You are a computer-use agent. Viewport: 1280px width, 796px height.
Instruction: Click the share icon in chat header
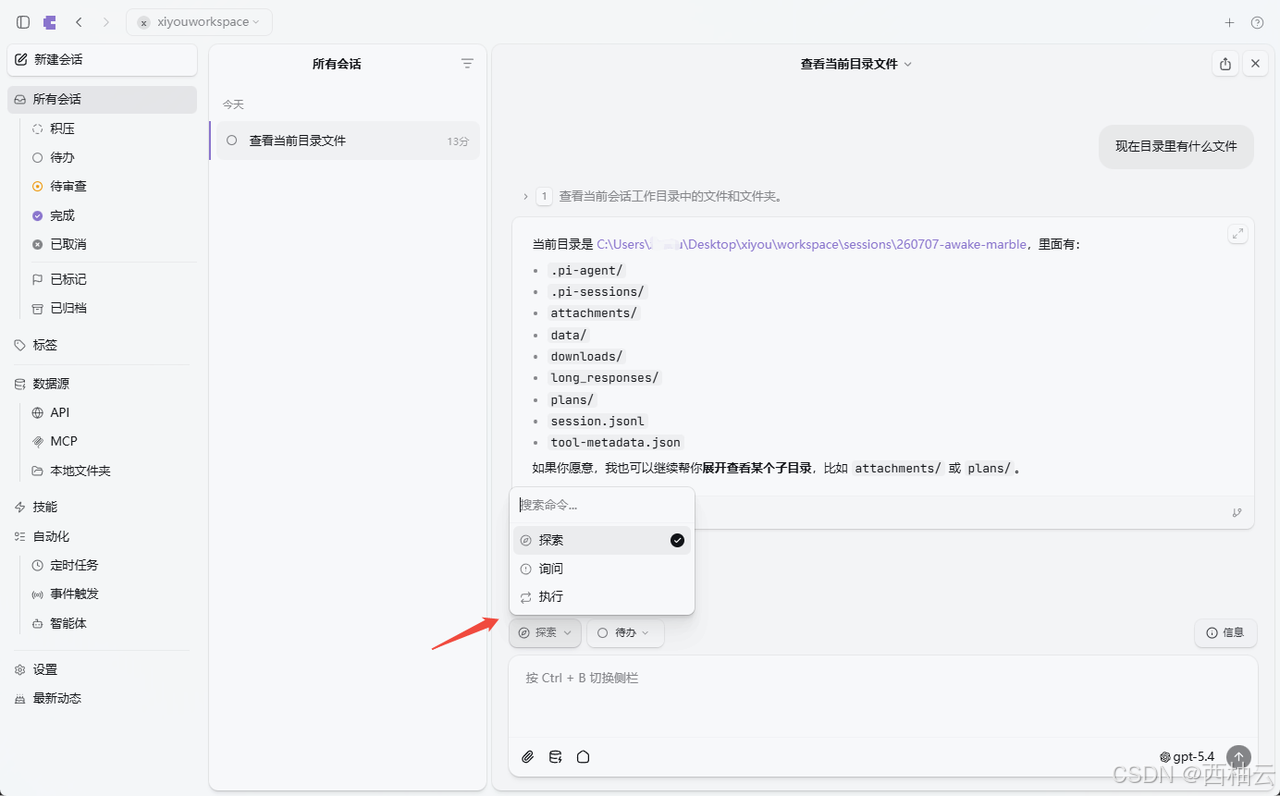(1225, 64)
